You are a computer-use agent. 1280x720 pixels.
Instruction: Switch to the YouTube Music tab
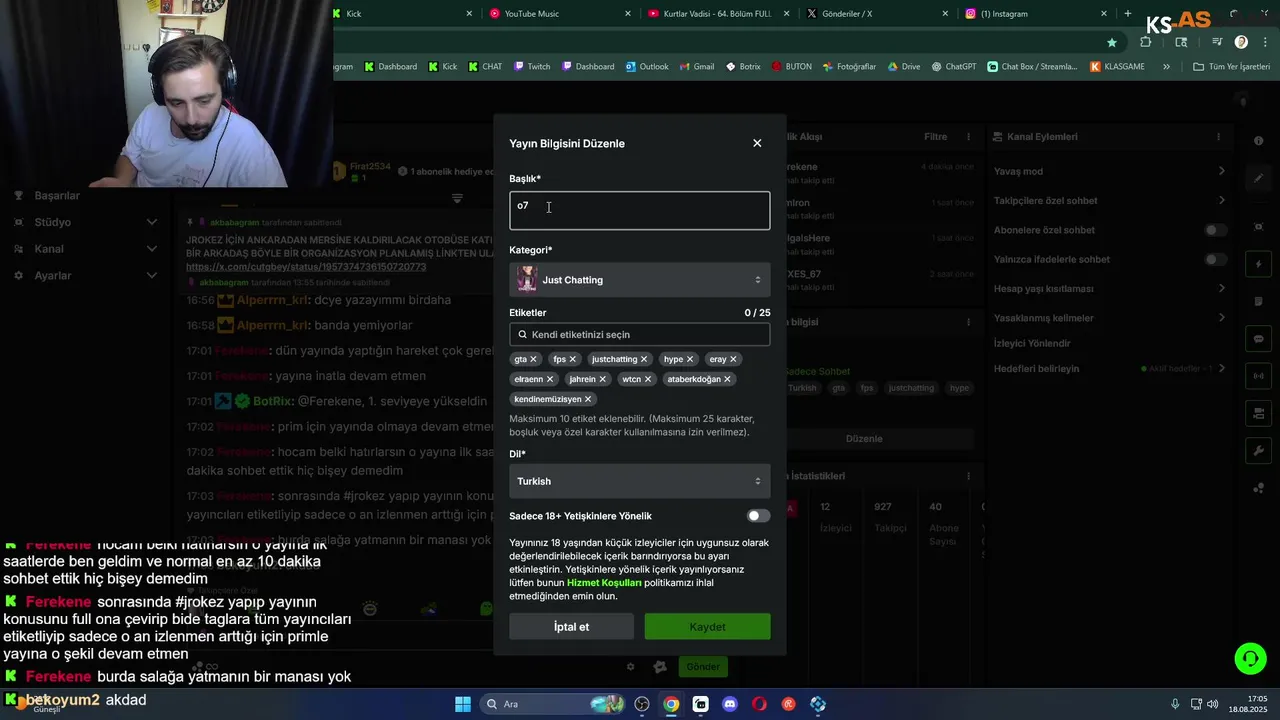pos(560,14)
